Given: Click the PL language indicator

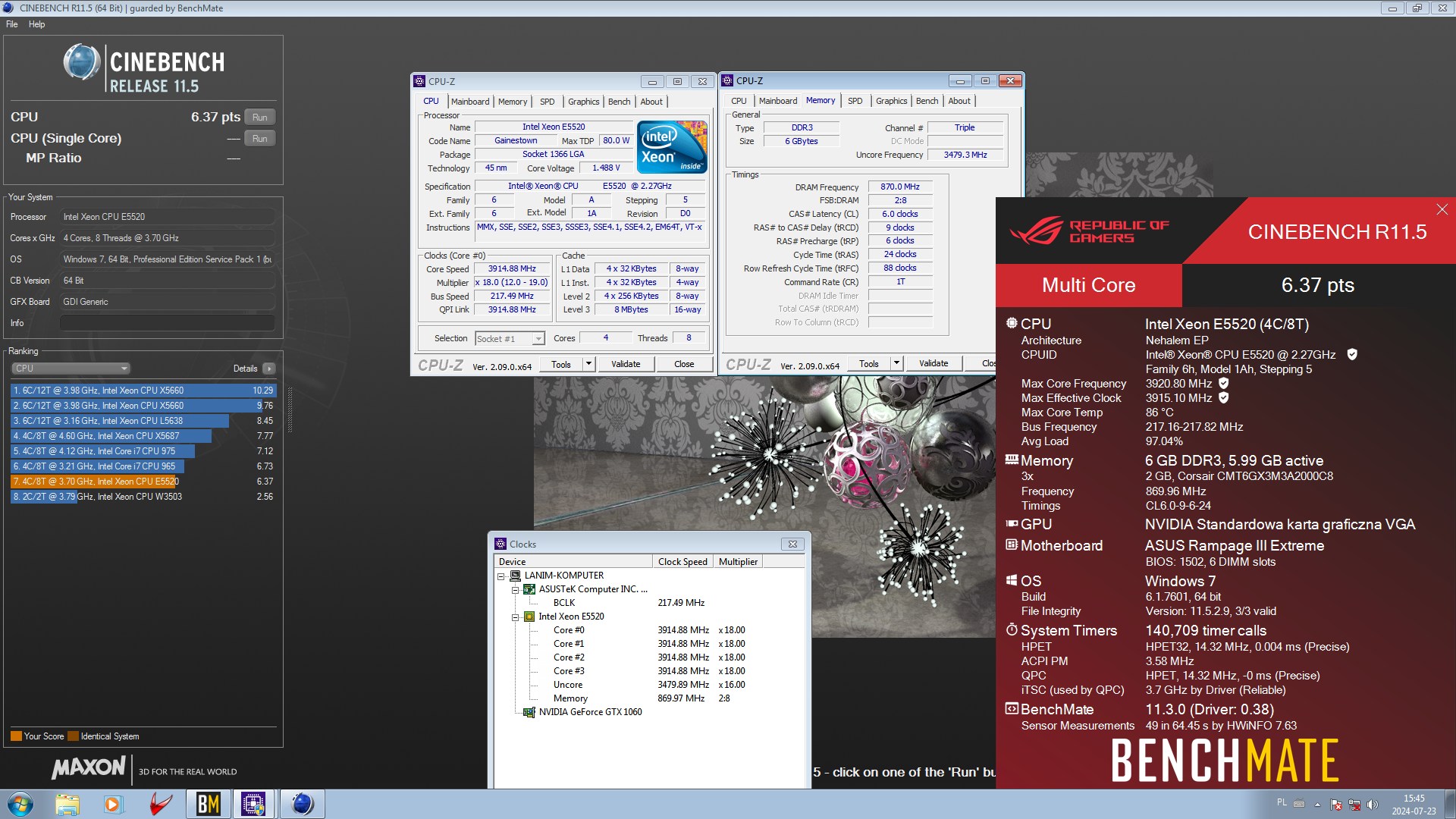Looking at the screenshot, I should pyautogui.click(x=1282, y=802).
